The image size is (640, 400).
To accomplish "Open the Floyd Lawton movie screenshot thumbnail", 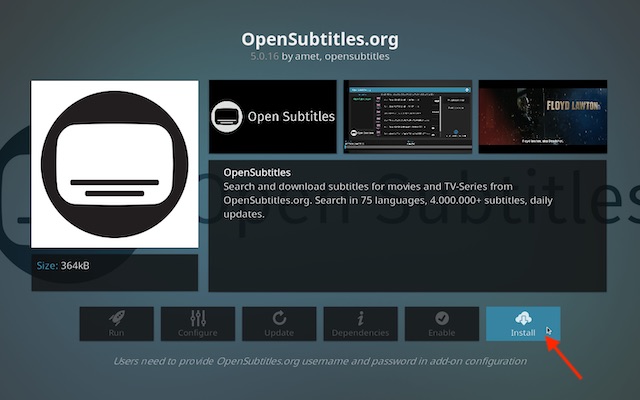I will [543, 117].
